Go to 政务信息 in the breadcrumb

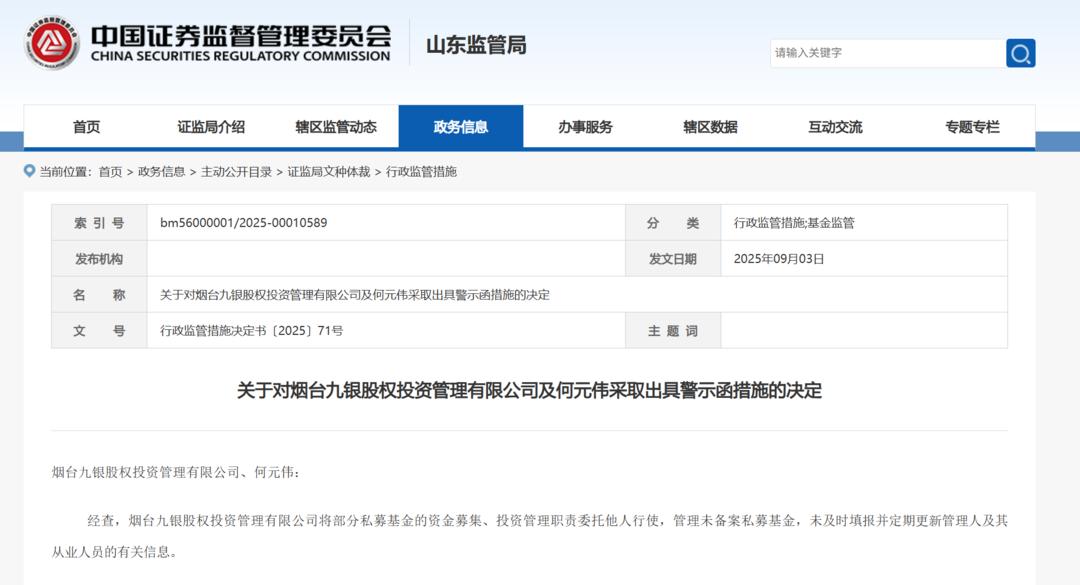click(x=161, y=172)
